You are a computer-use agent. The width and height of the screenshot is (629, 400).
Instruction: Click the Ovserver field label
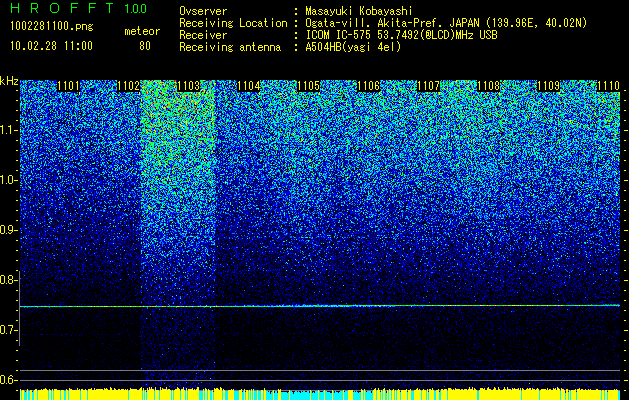[x=203, y=11]
